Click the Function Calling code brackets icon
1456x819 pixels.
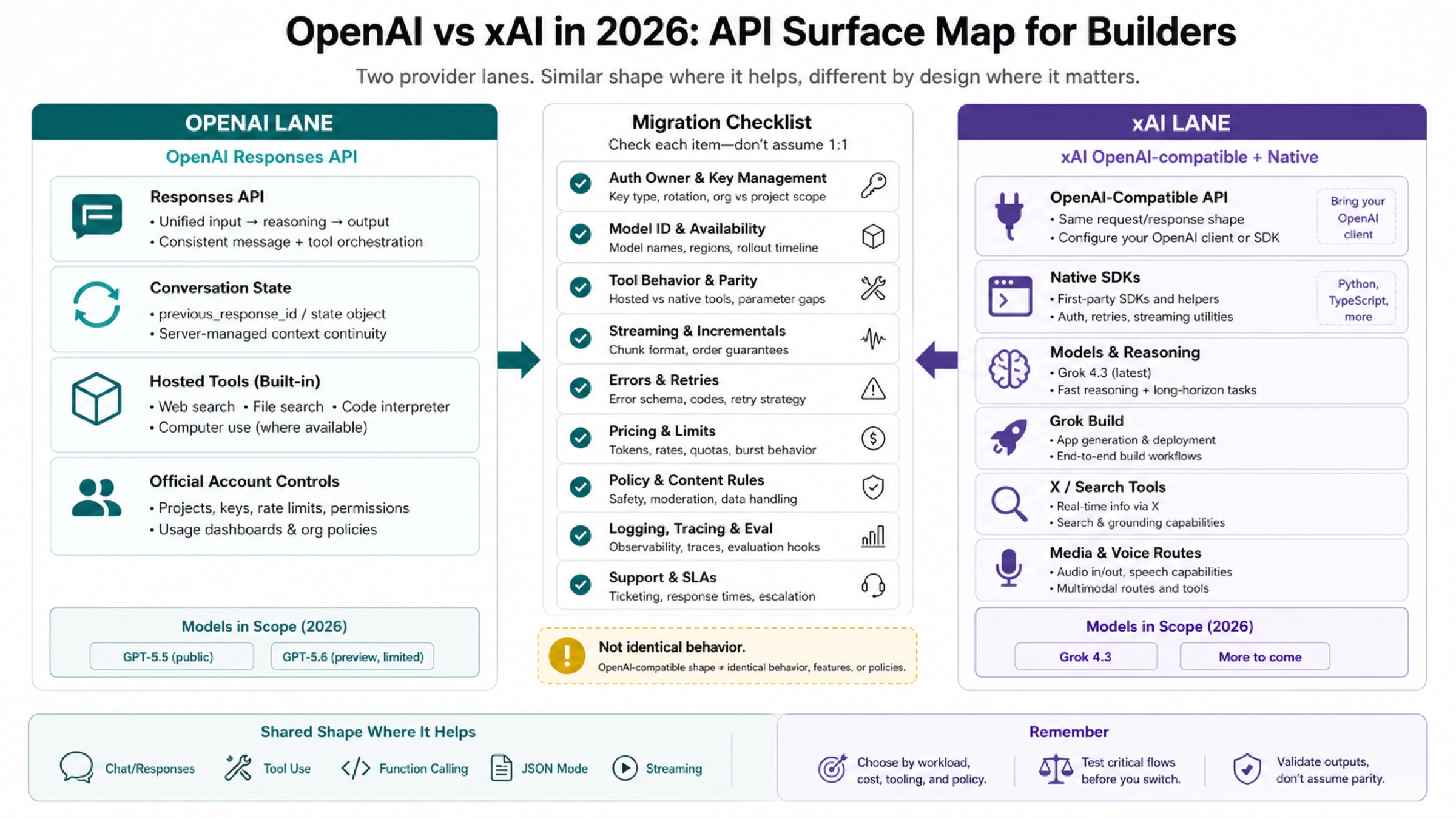[356, 768]
